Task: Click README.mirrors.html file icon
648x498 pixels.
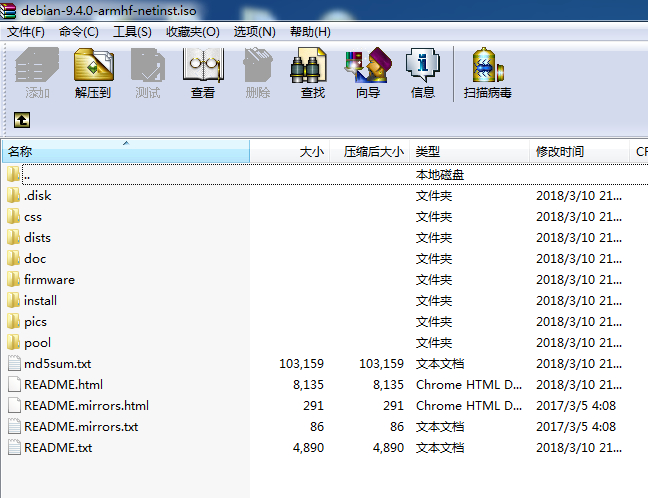Action: pyautogui.click(x=14, y=405)
